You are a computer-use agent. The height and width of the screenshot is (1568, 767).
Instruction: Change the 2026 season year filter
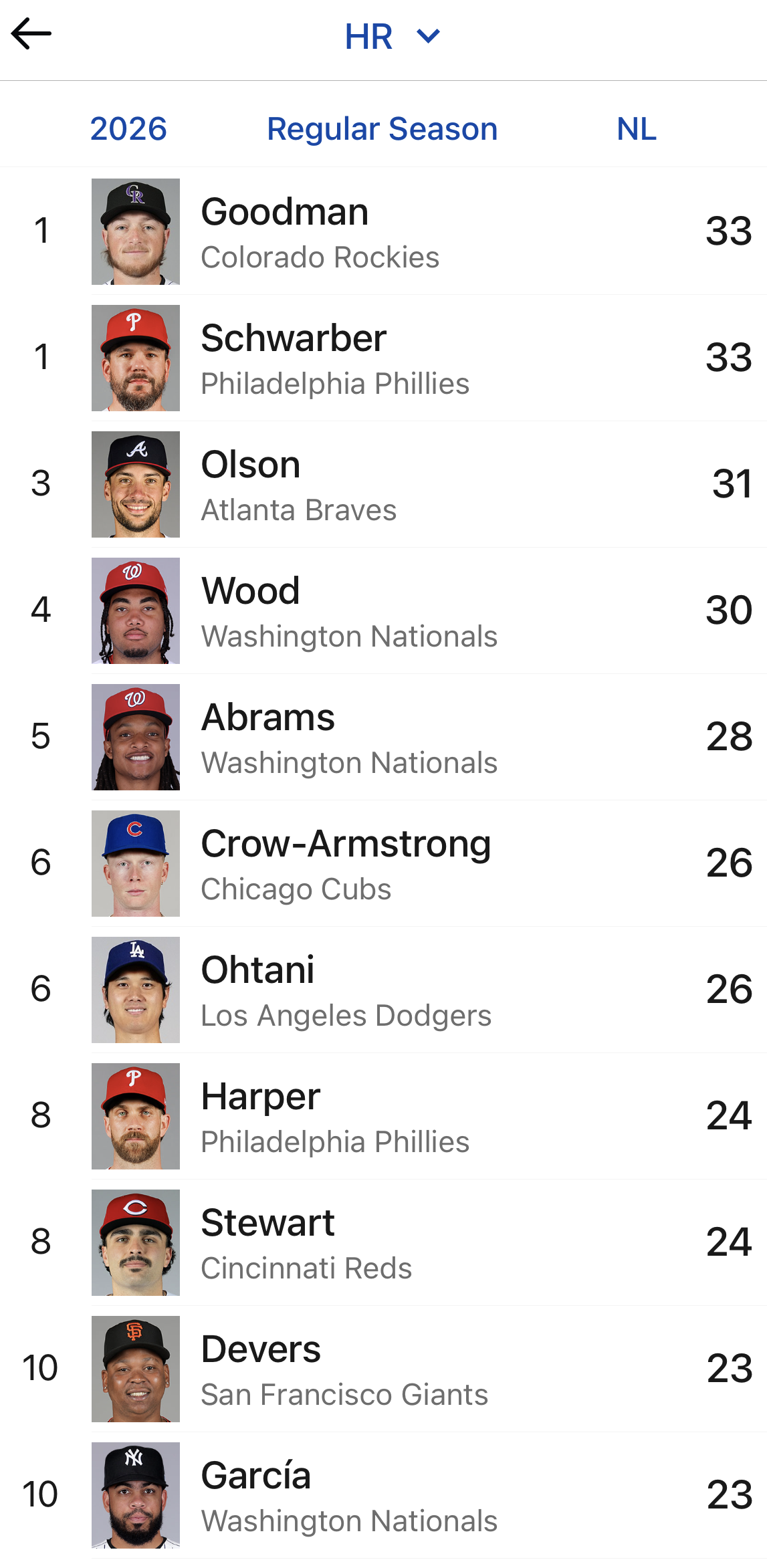click(128, 128)
